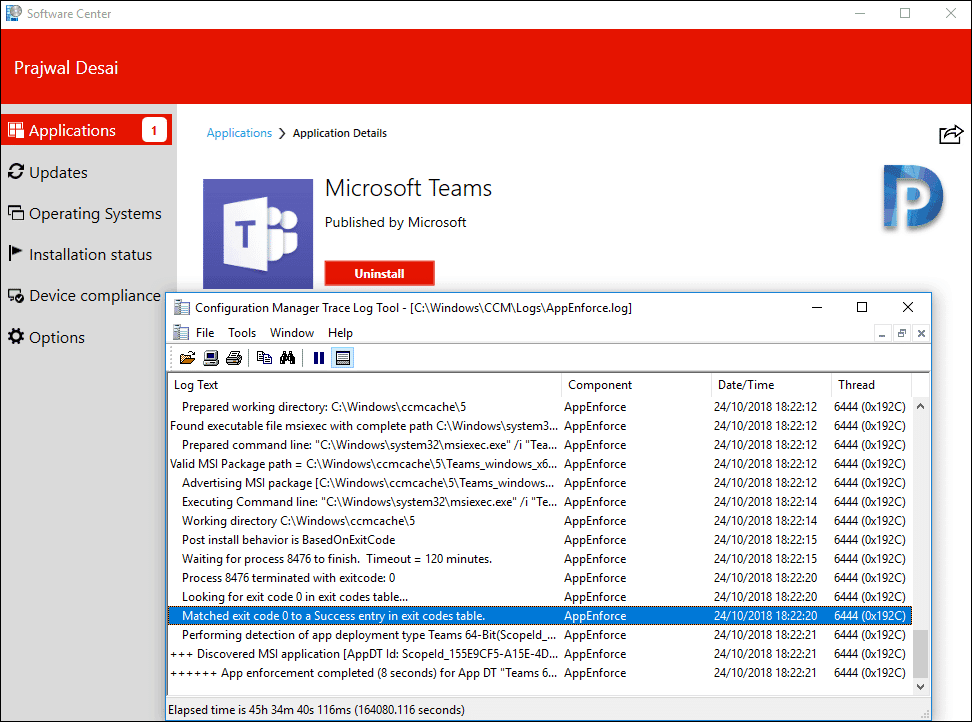Image resolution: width=972 pixels, height=722 pixels.
Task: Select the 'Executing Command line' log line
Action: click(540, 502)
